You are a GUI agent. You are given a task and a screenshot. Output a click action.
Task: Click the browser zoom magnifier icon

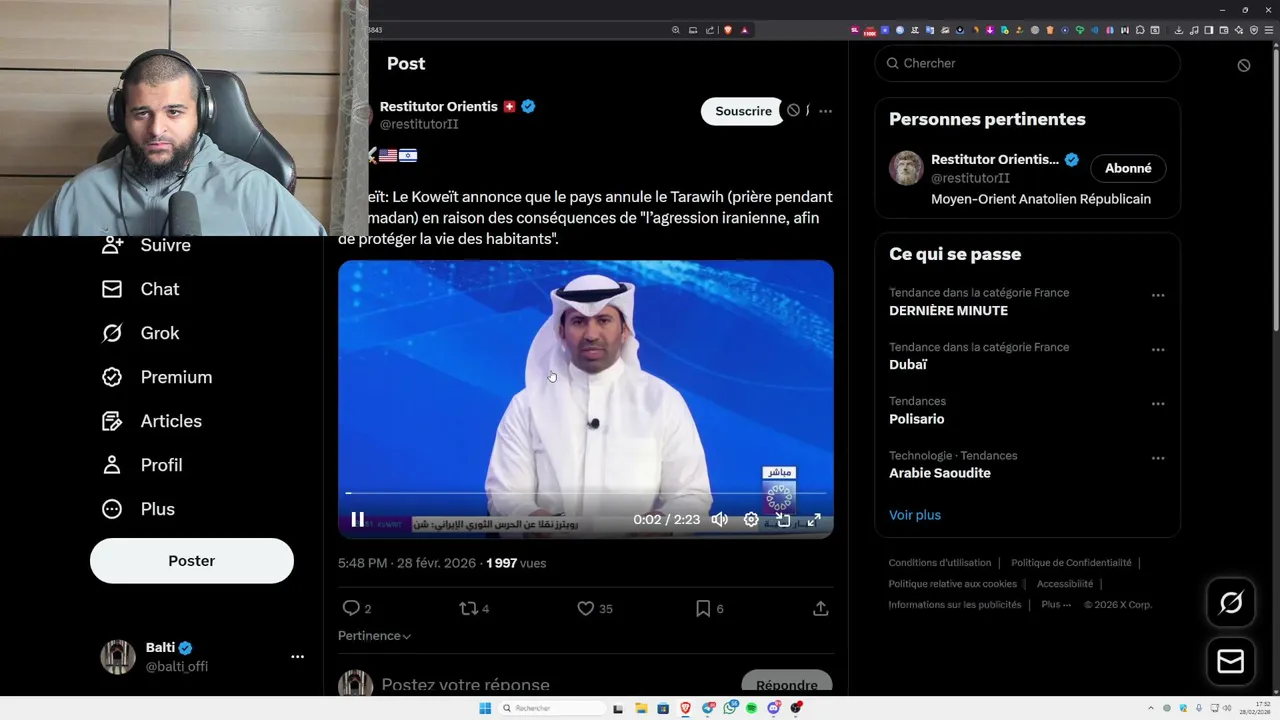[675, 30]
